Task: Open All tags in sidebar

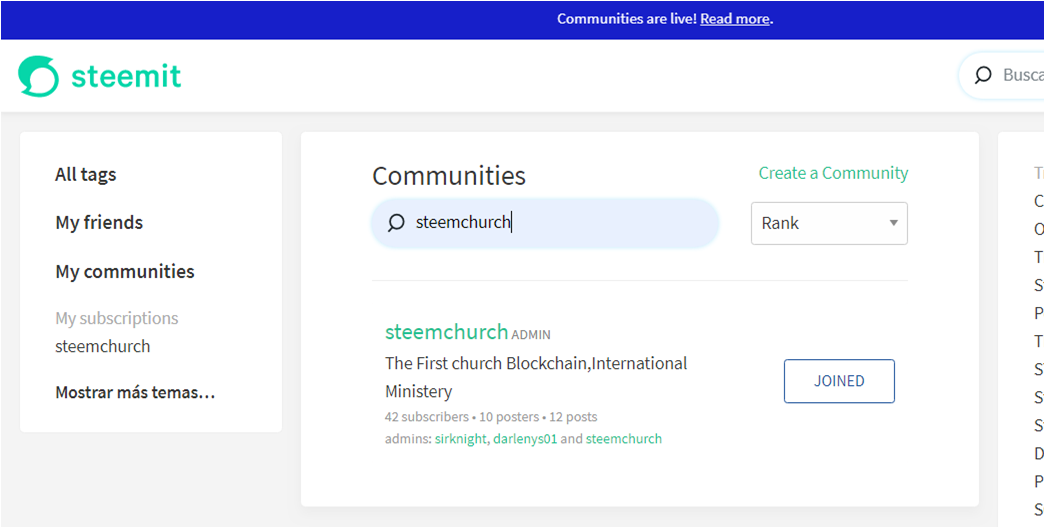Action: pos(85,175)
